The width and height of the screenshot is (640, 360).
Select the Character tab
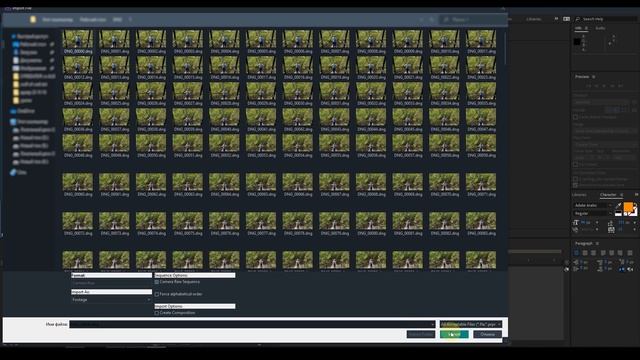(x=608, y=195)
